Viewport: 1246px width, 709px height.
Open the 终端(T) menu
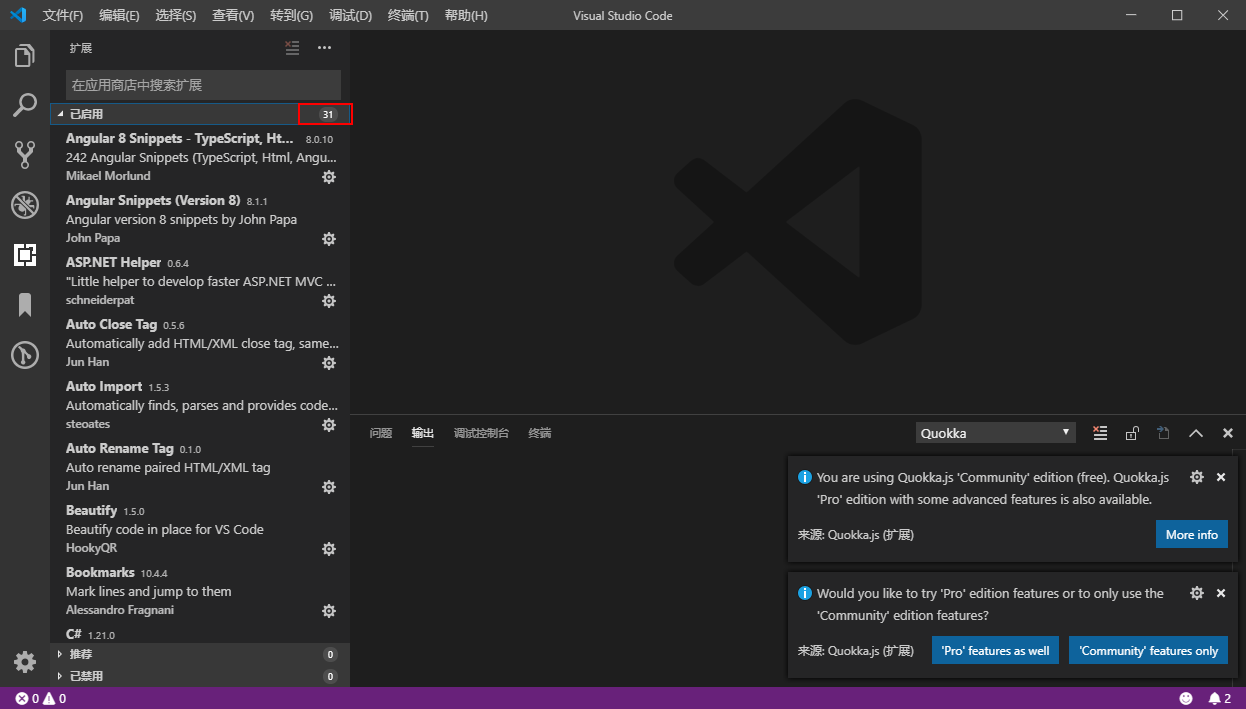tap(408, 15)
